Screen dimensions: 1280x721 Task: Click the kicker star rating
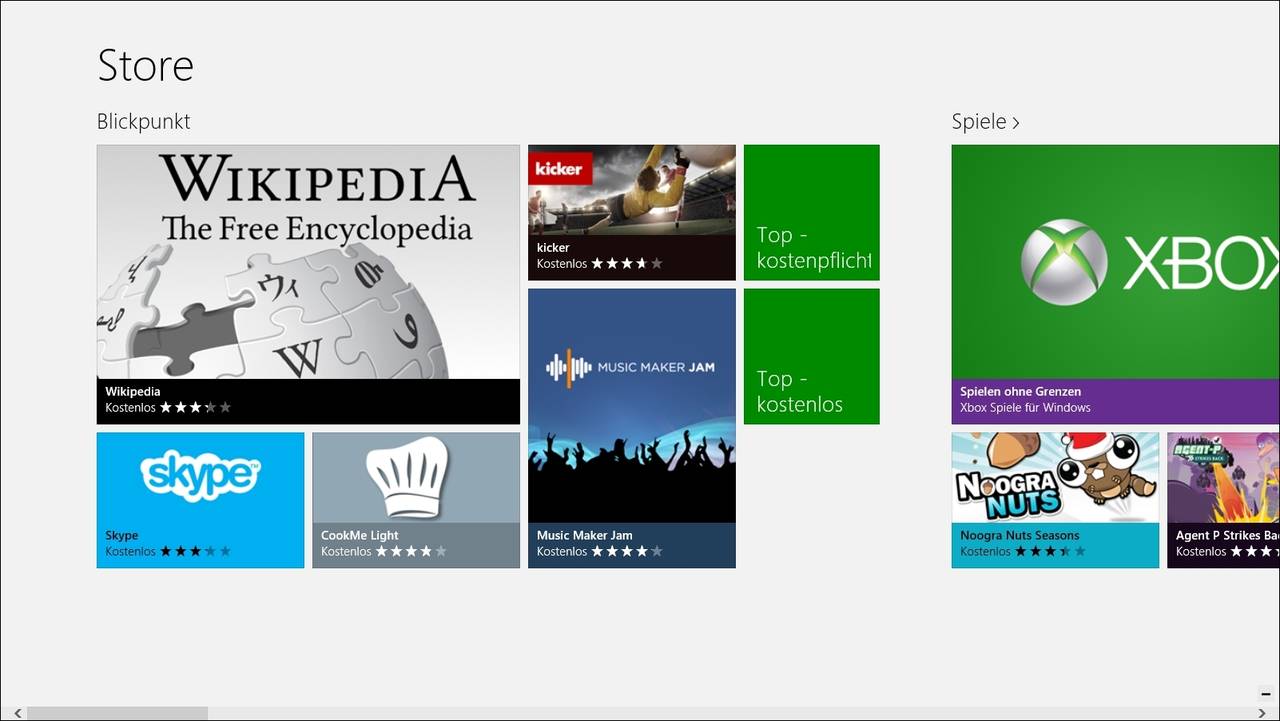point(627,263)
